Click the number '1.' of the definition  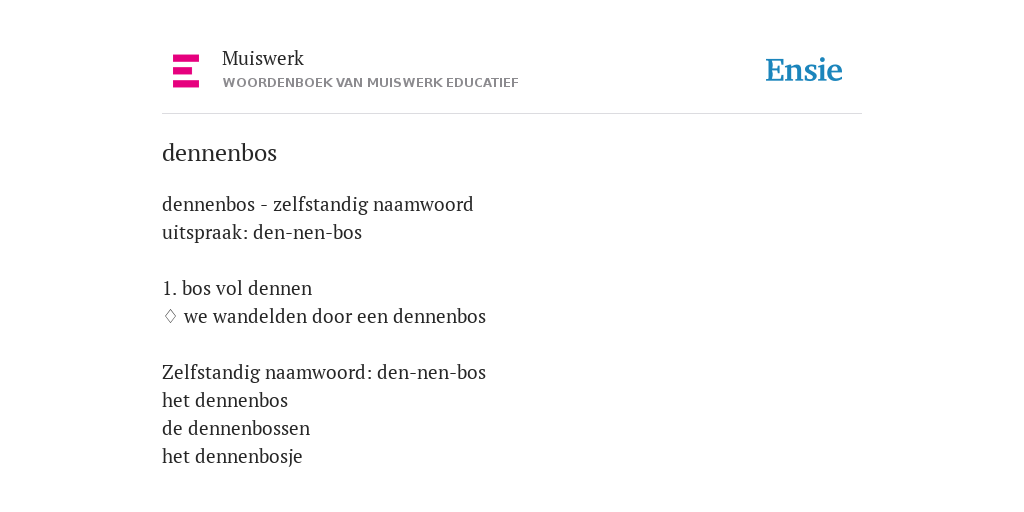click(169, 288)
